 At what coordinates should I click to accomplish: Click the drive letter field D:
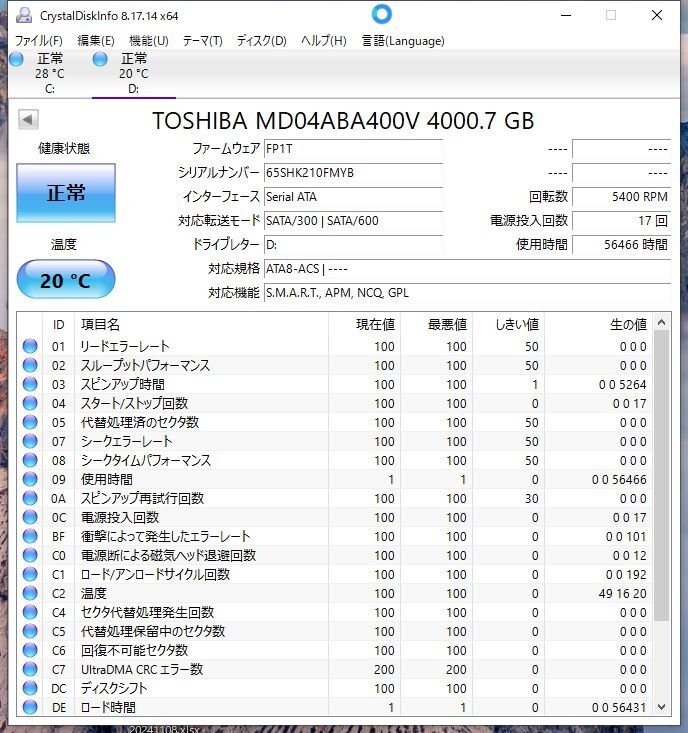353,244
